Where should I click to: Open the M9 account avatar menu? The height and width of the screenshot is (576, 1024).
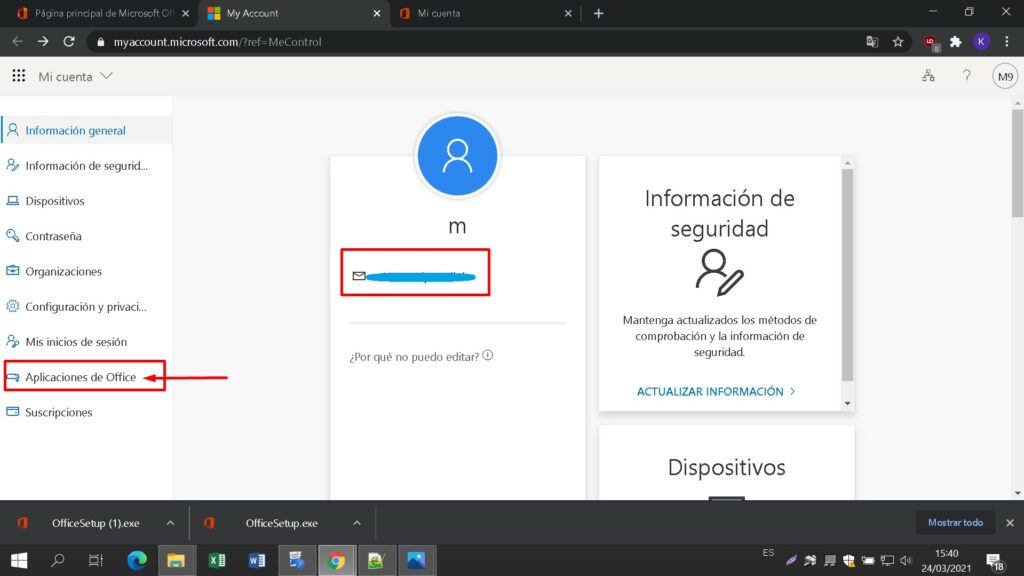pyautogui.click(x=1004, y=76)
